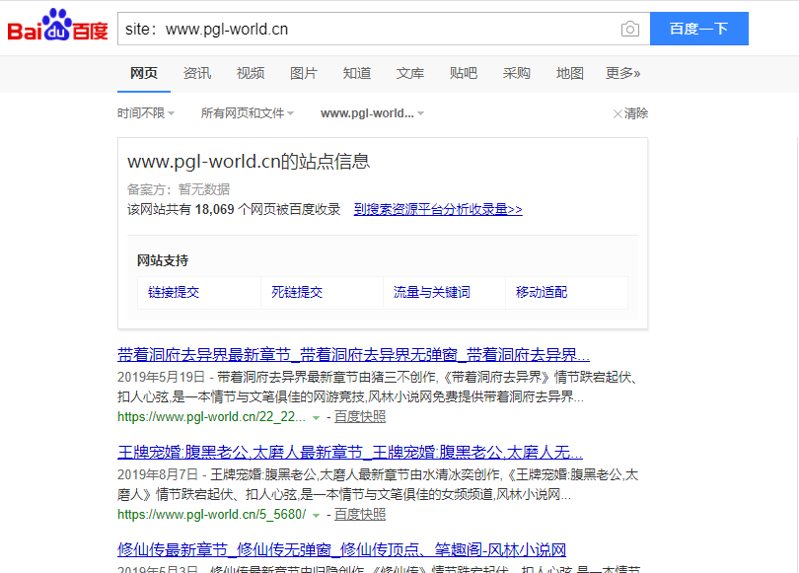
Task: Open the 死链提交 link
Action: click(297, 293)
